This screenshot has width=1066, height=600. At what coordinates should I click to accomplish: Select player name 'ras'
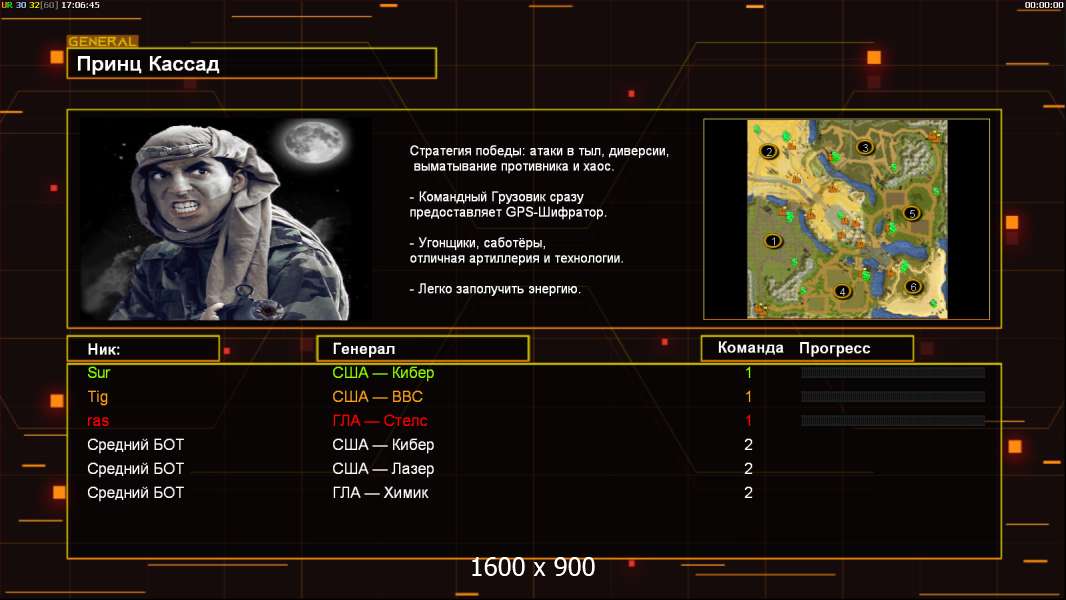(98, 421)
